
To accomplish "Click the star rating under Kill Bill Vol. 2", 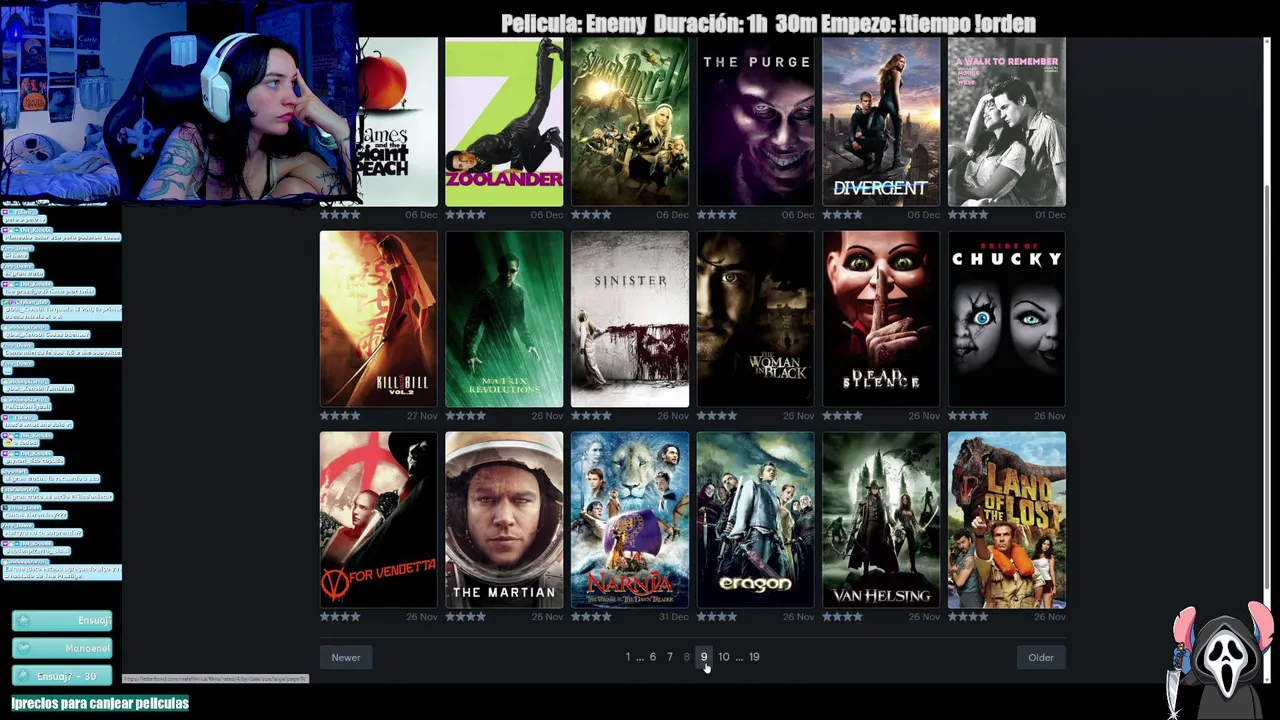I will pos(340,416).
